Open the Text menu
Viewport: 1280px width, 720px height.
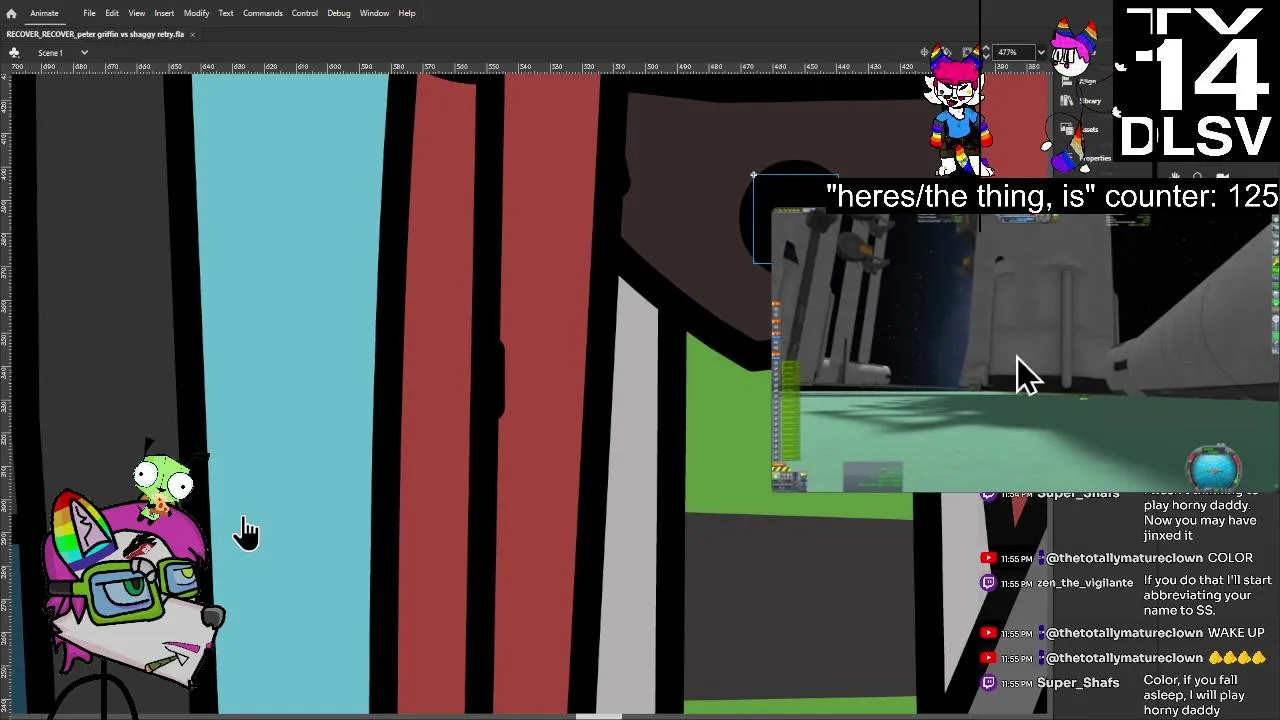[x=226, y=13]
